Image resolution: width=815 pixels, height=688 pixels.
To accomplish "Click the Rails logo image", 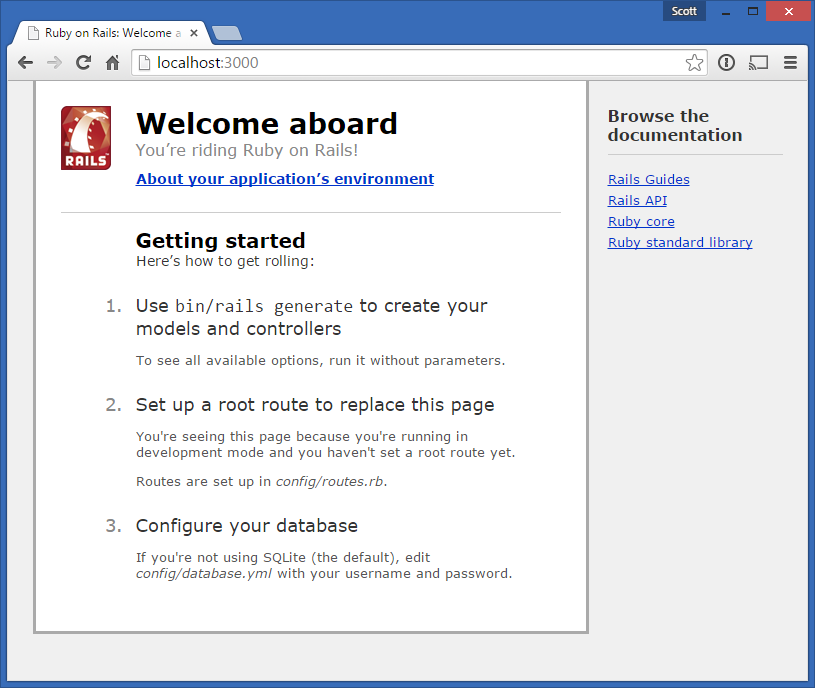I will 86,138.
